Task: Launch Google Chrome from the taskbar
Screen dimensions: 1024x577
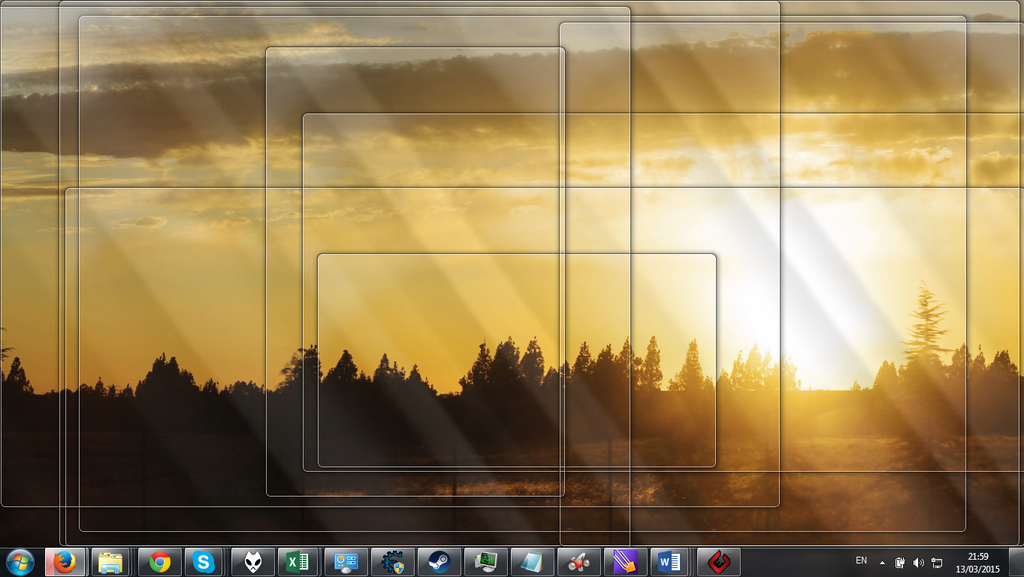Action: [160, 562]
